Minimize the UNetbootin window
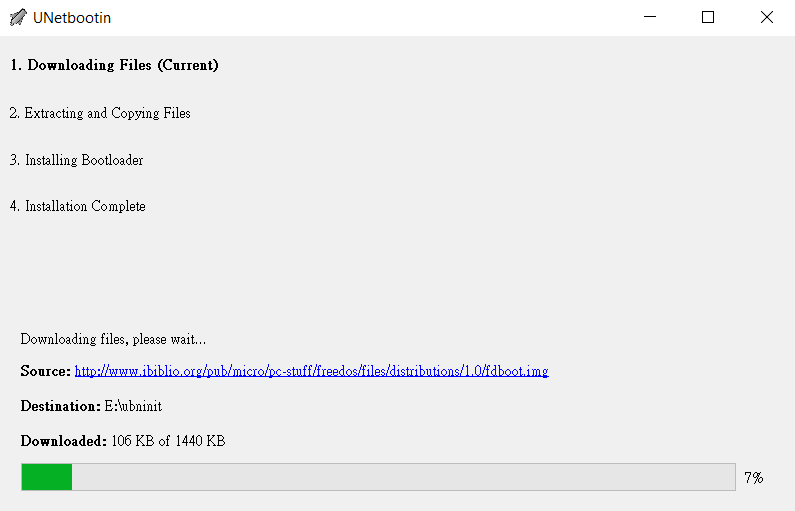Image resolution: width=795 pixels, height=511 pixels. tap(650, 17)
